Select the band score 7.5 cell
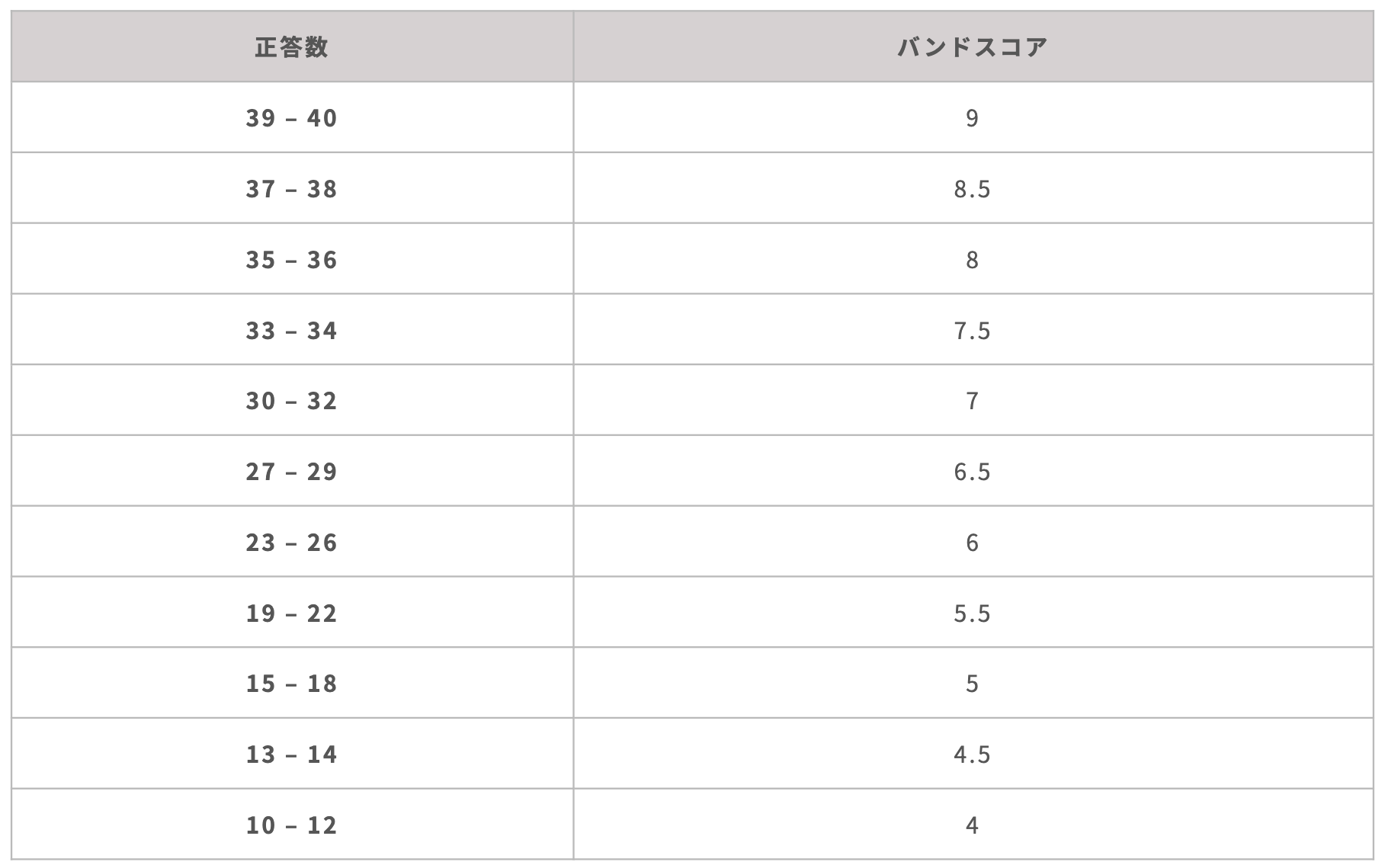The width and height of the screenshot is (1385, 868). click(x=973, y=330)
